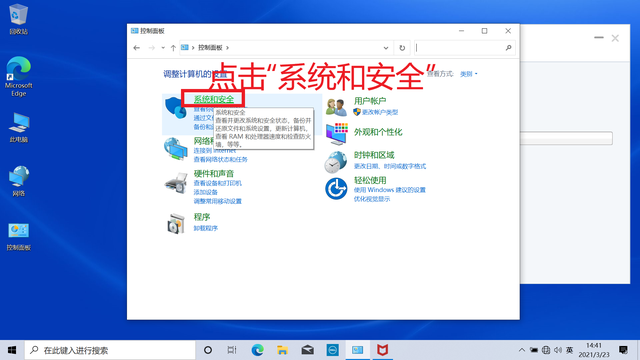Open Microsoft Edge desktop shortcut

click(x=18, y=76)
